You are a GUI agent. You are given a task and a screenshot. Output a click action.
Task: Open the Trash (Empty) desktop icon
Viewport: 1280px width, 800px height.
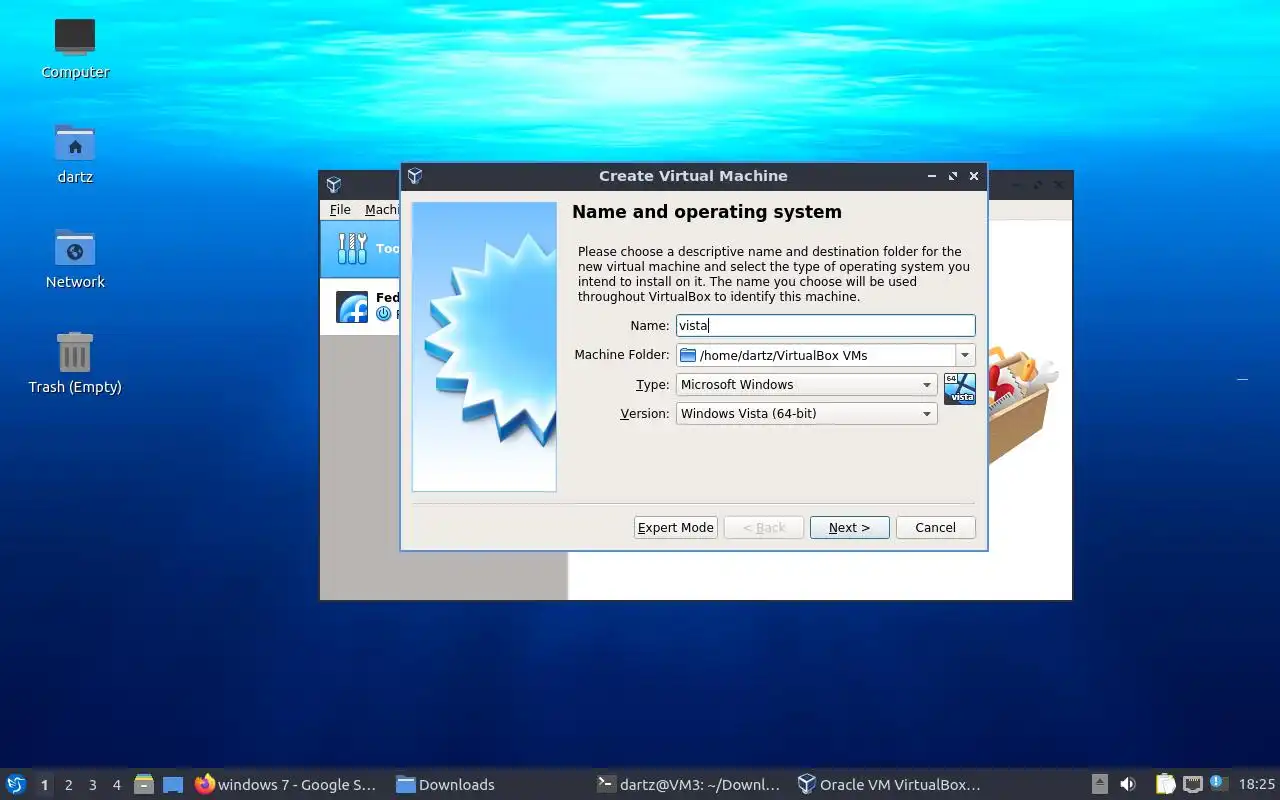tap(75, 363)
